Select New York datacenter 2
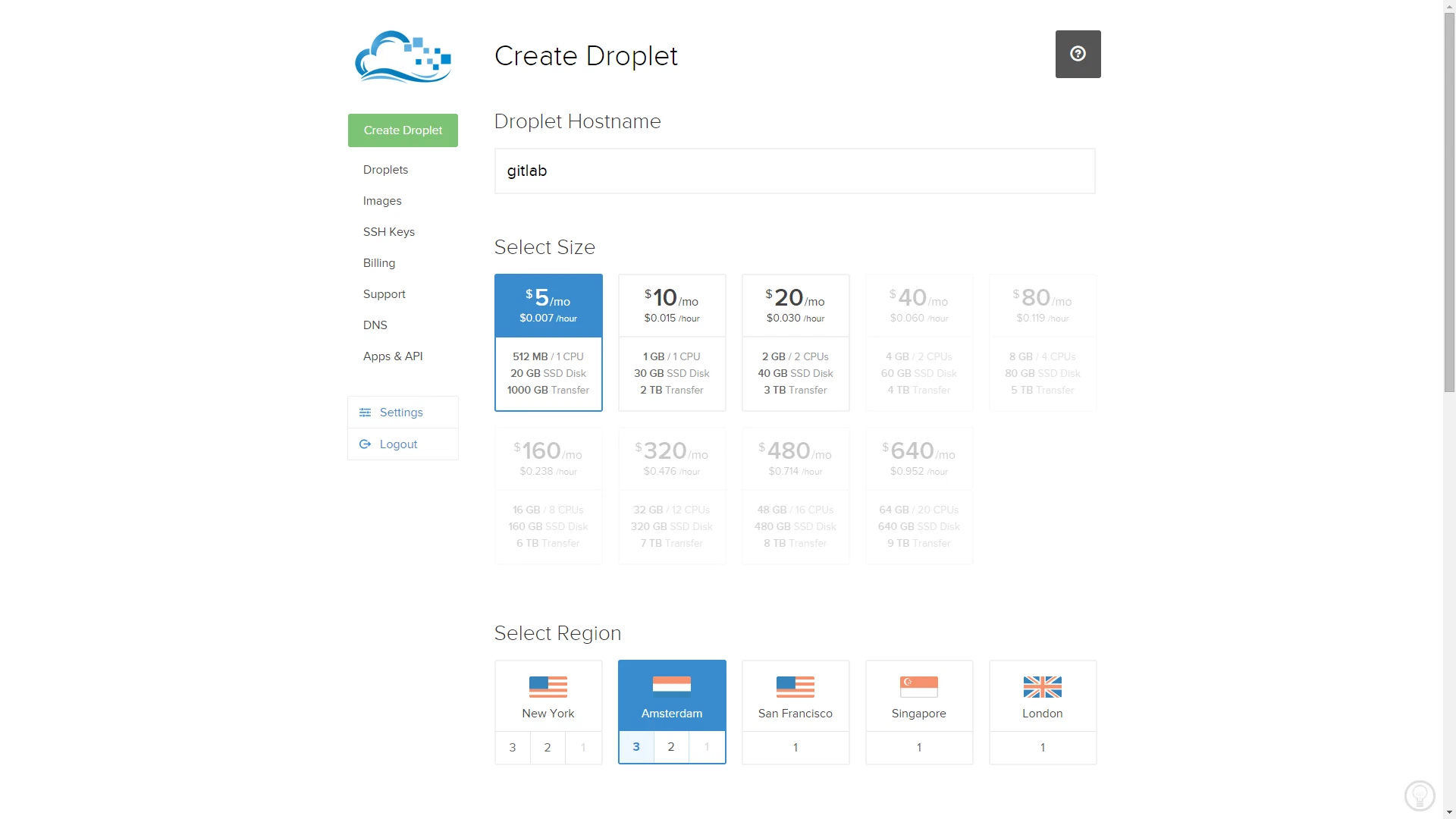Screen dimensions: 1456x819 [548, 748]
